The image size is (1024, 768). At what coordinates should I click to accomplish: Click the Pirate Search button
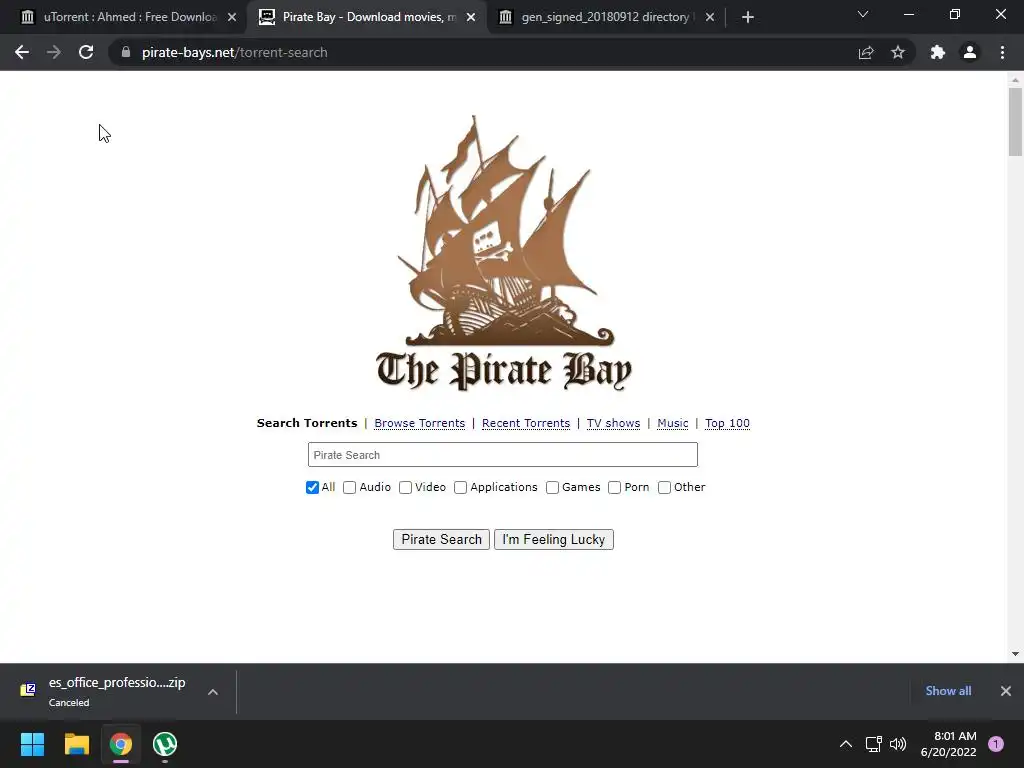[441, 539]
